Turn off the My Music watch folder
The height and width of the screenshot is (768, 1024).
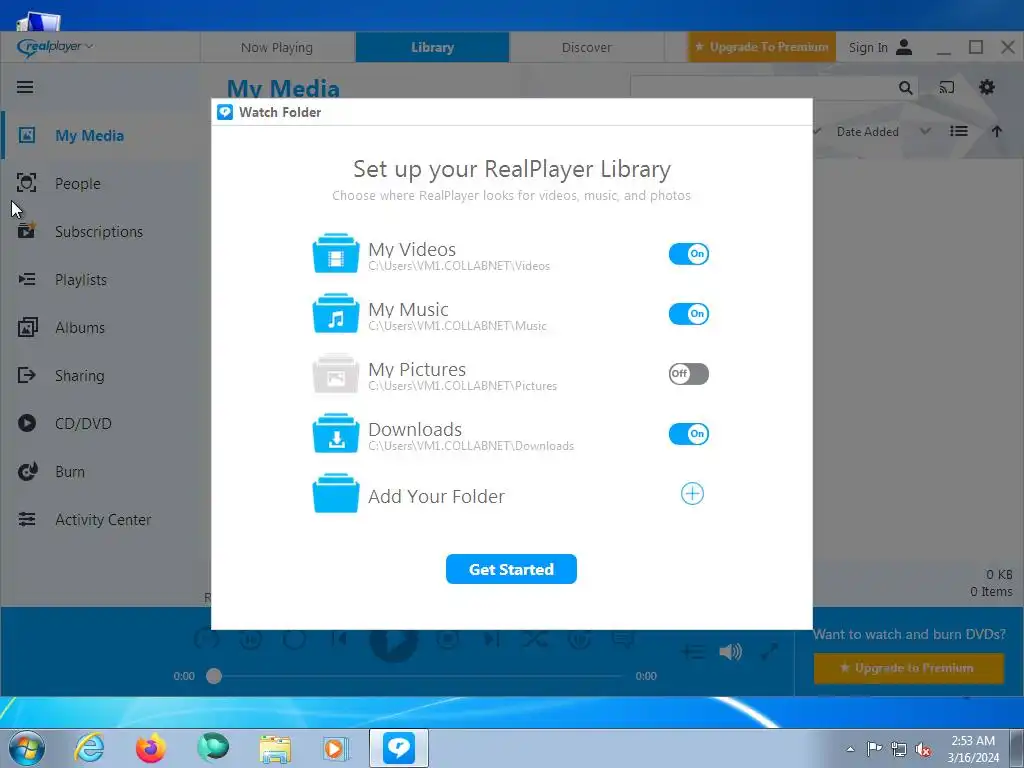tap(688, 314)
